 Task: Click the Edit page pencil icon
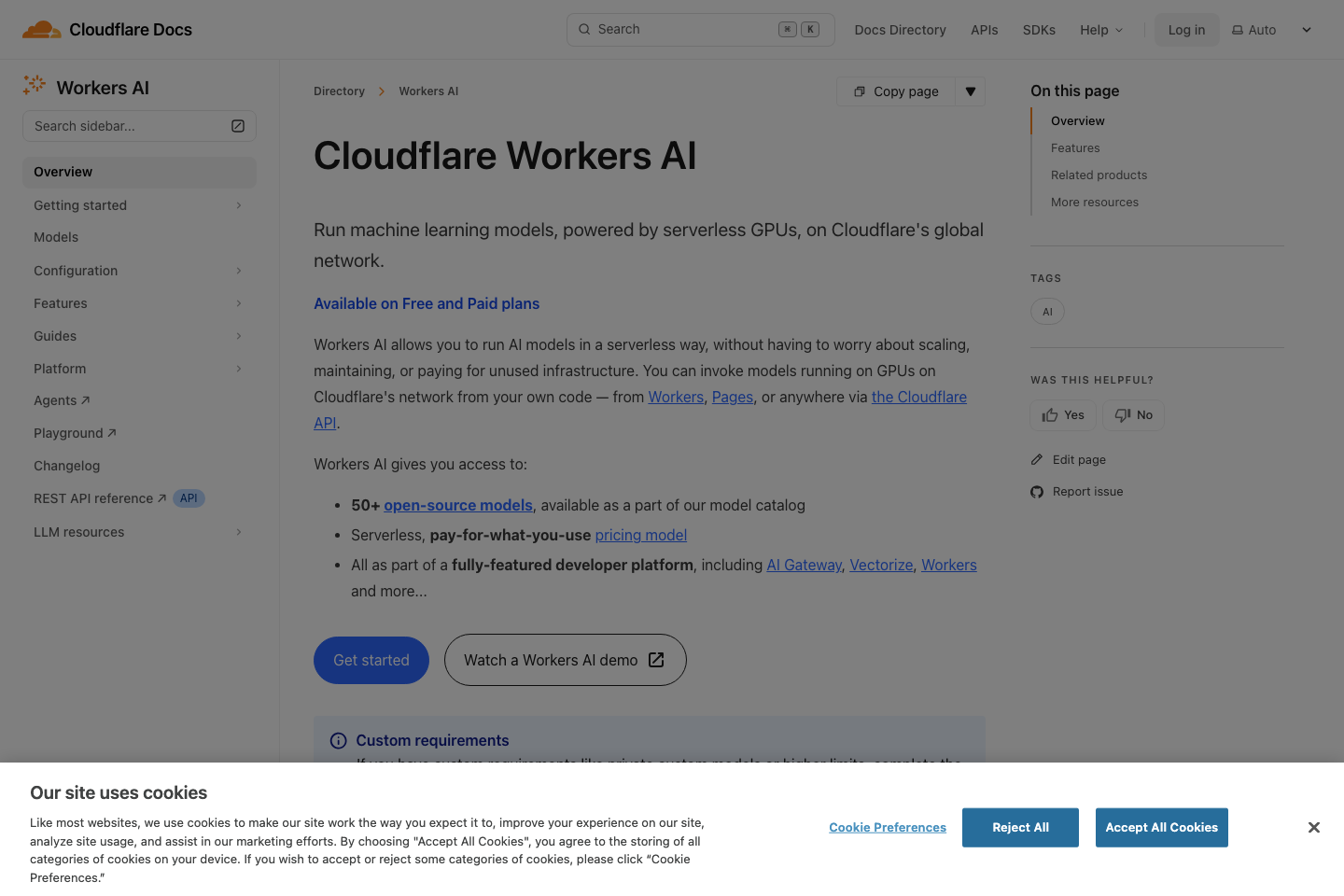pos(1037,459)
